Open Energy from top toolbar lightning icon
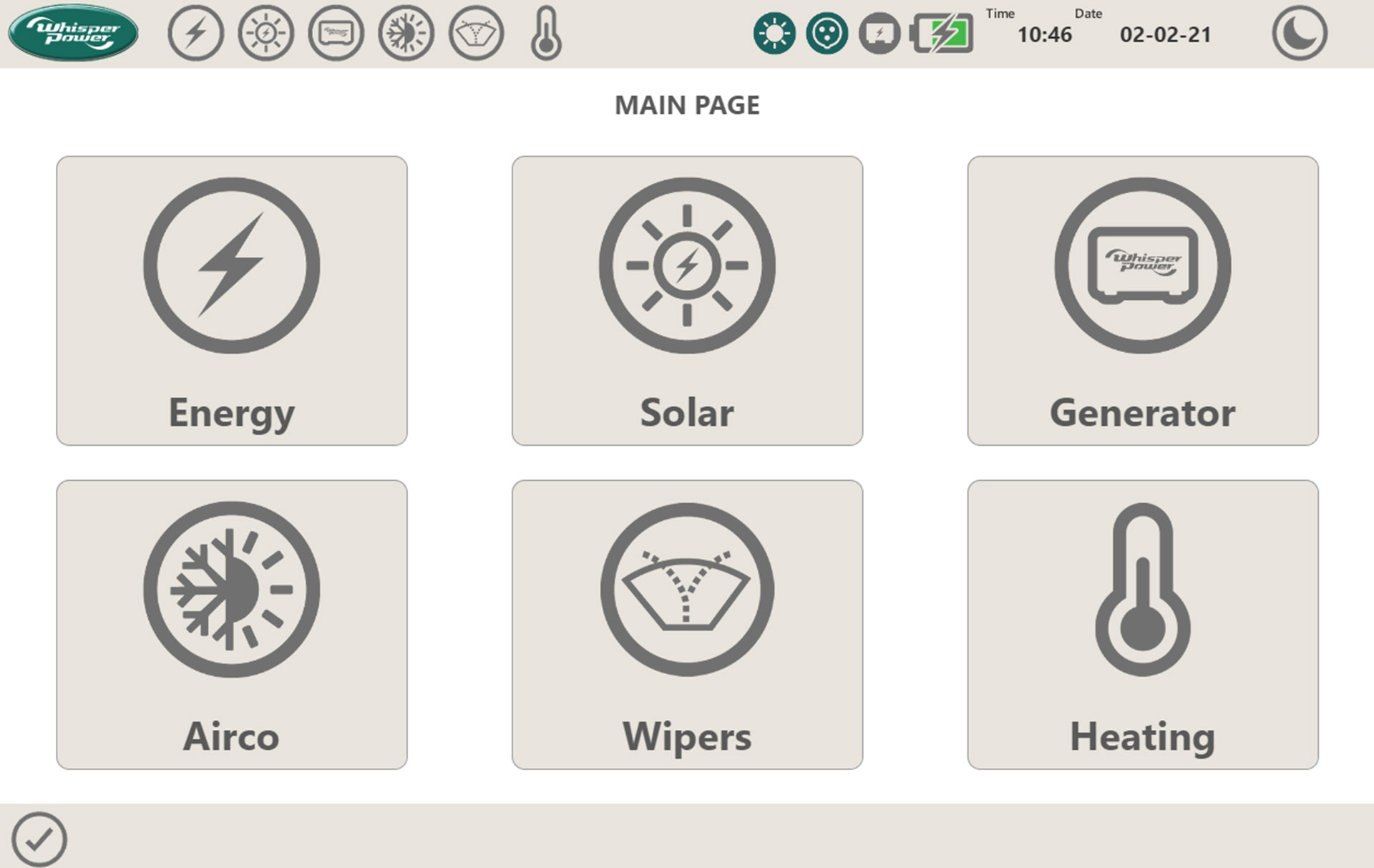Screen dimensions: 1374x868 tap(195, 33)
